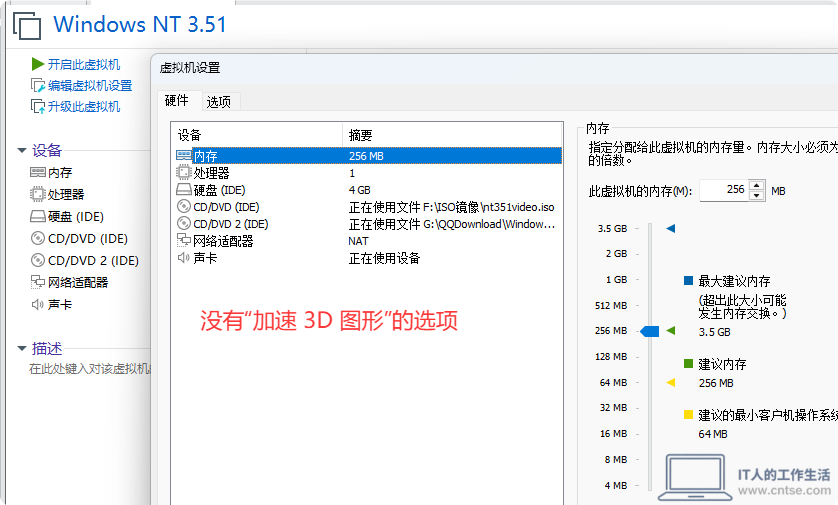Select 硬盘 (IDE) row in settings list
Screen dimensions: 838x505
coord(368,190)
